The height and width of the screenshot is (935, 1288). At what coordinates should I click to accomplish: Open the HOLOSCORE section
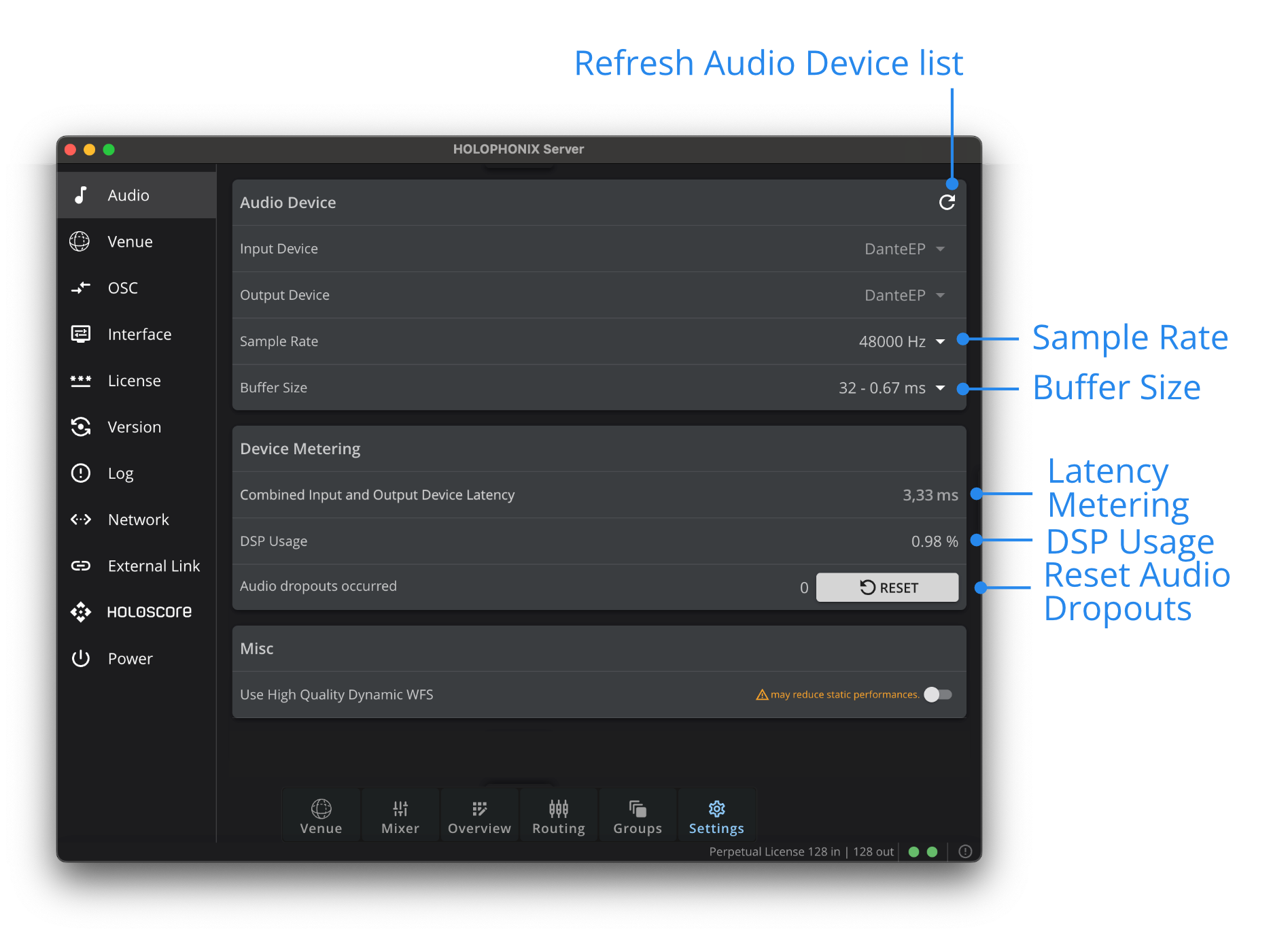point(148,612)
